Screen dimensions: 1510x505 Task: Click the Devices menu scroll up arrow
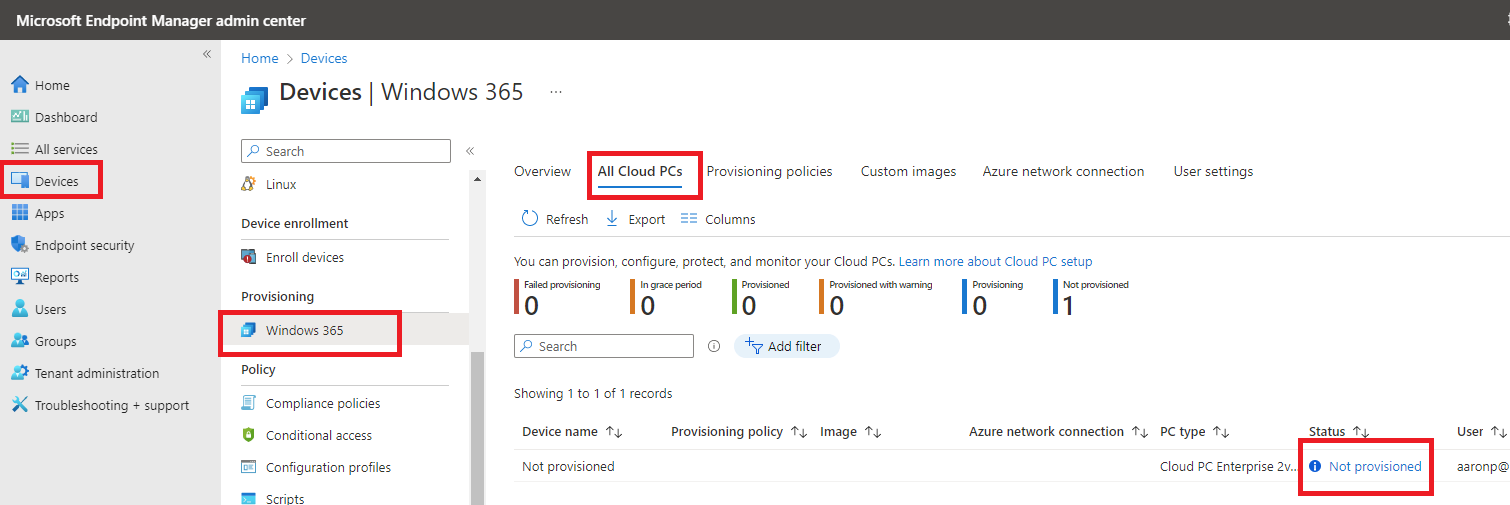(x=477, y=179)
